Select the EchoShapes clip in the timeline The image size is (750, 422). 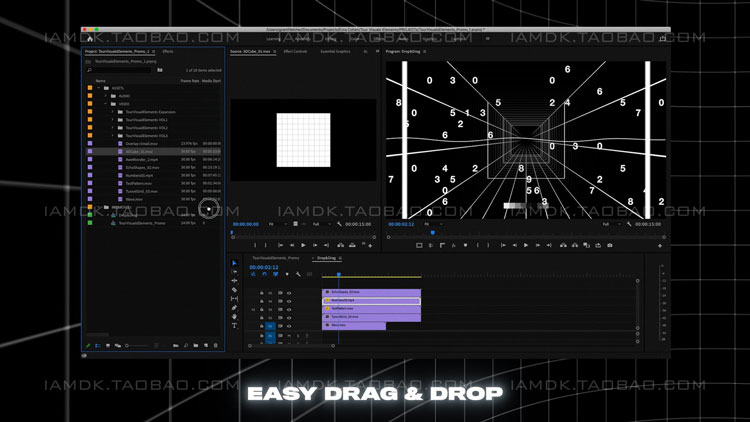372,292
